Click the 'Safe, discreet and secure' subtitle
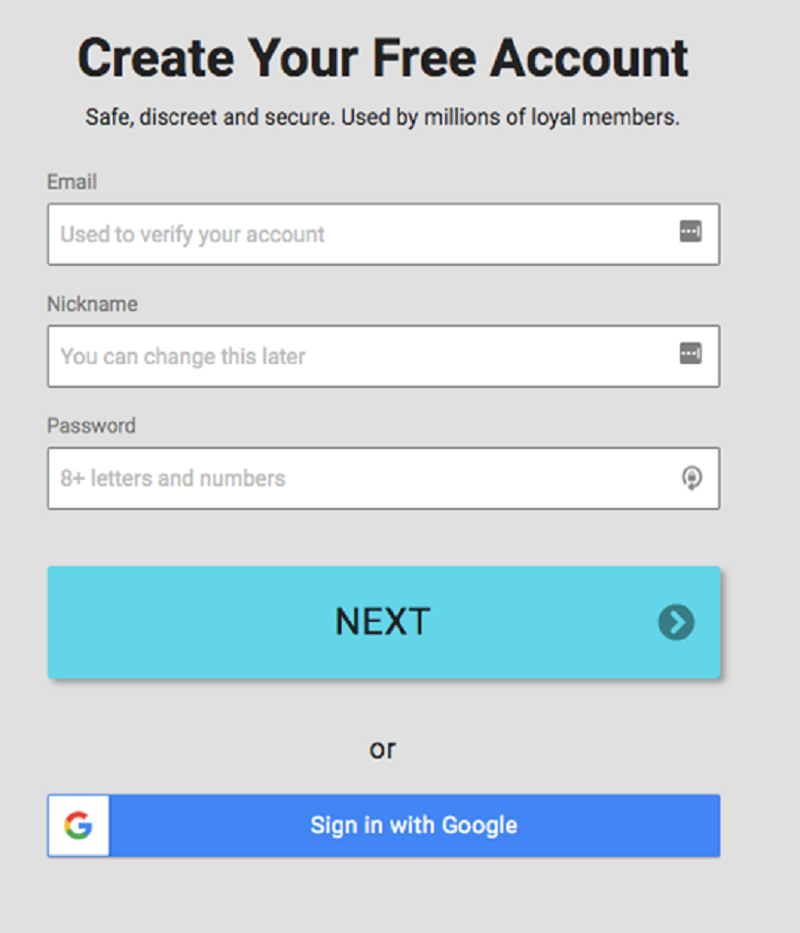The image size is (800, 933). click(x=382, y=117)
